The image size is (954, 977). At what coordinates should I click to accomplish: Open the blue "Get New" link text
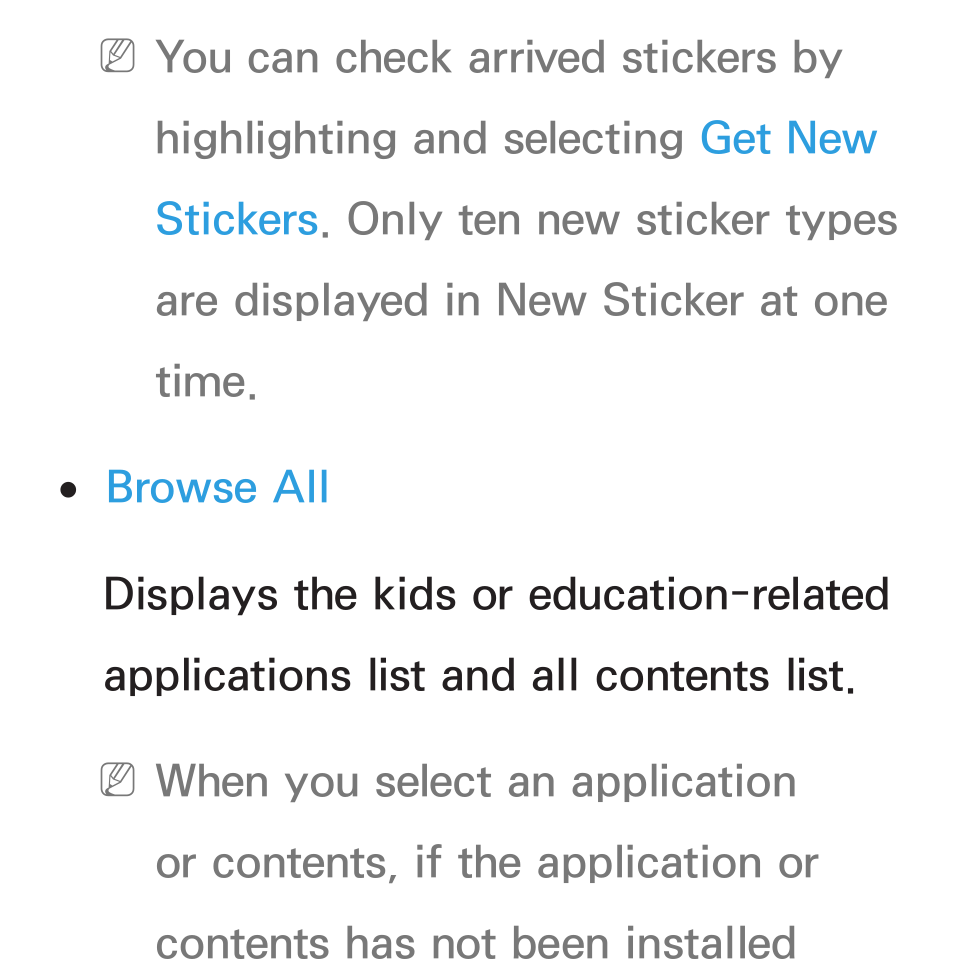tap(788, 138)
